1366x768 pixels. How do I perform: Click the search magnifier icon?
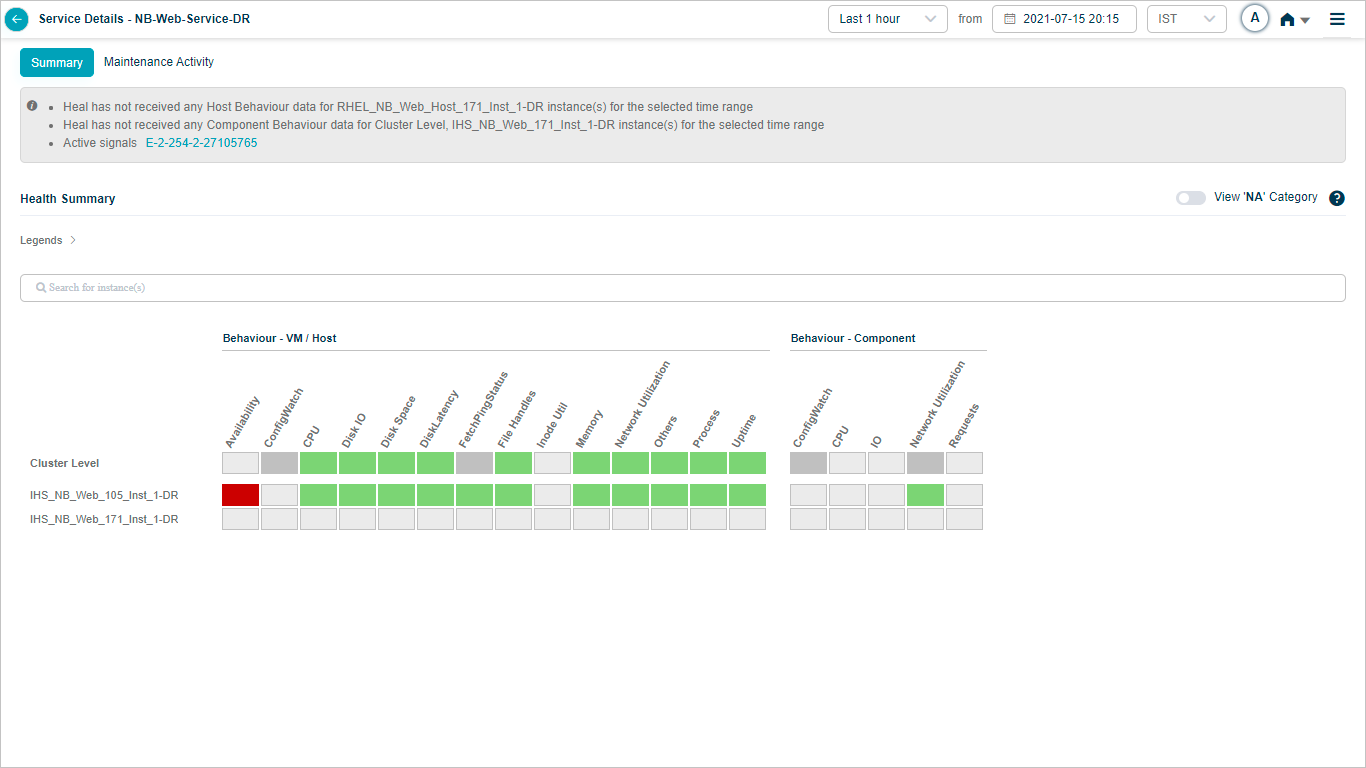pyautogui.click(x=40, y=288)
